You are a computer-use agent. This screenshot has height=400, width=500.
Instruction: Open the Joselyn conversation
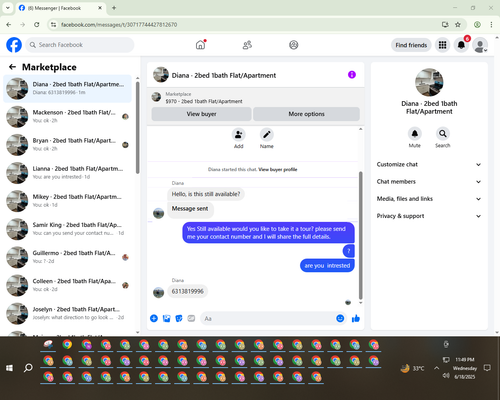click(x=67, y=313)
